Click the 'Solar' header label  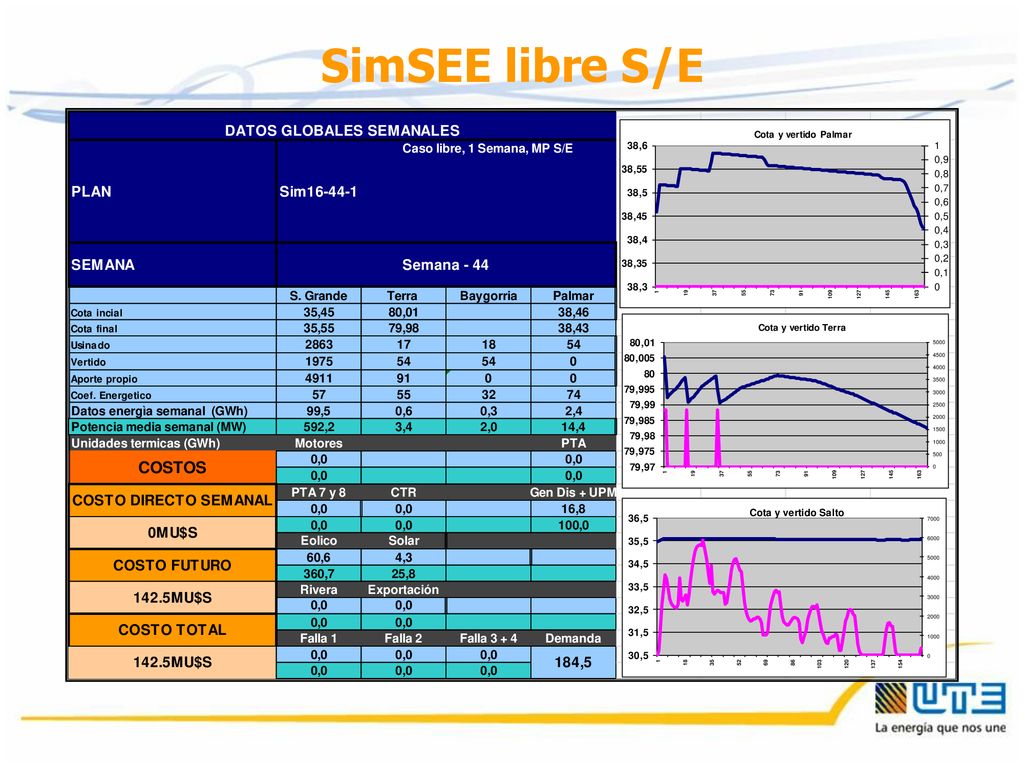404,541
